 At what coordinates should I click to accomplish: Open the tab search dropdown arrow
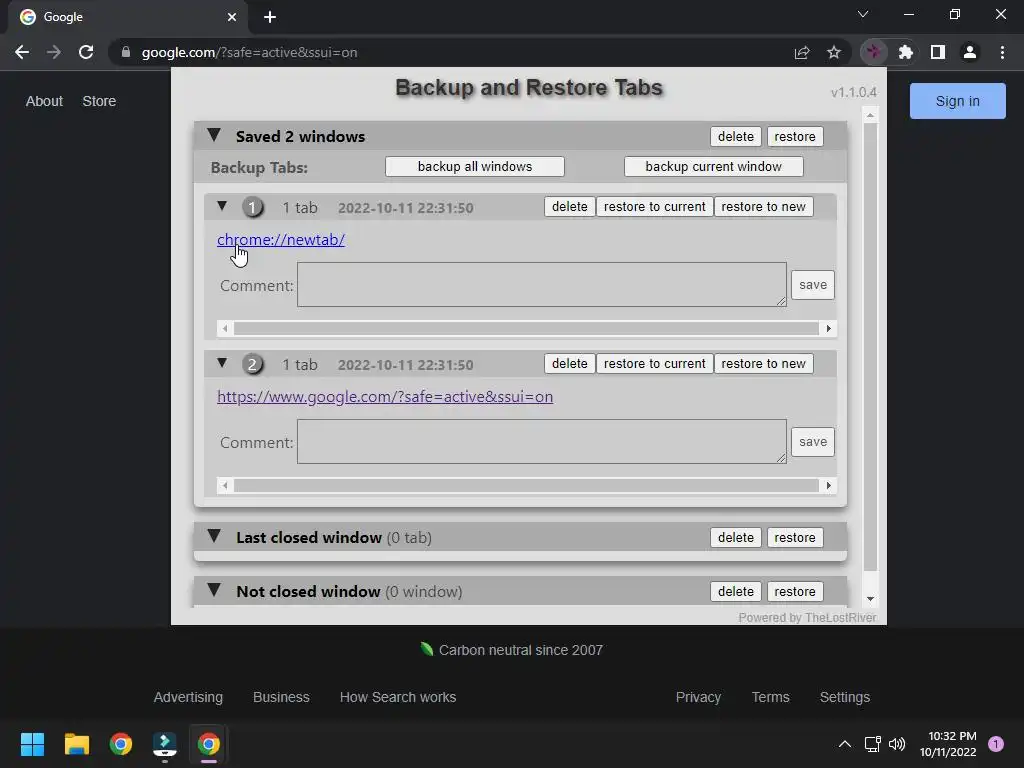pos(863,14)
